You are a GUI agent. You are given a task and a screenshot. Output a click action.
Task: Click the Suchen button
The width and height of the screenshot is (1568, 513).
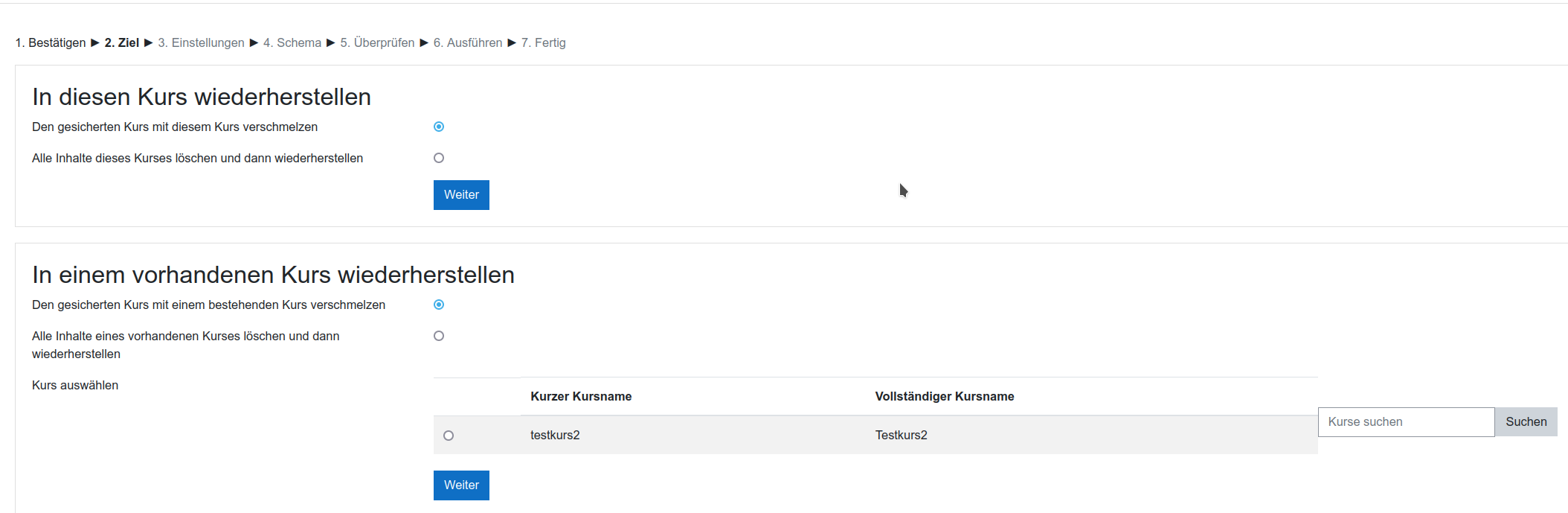[x=1526, y=422]
